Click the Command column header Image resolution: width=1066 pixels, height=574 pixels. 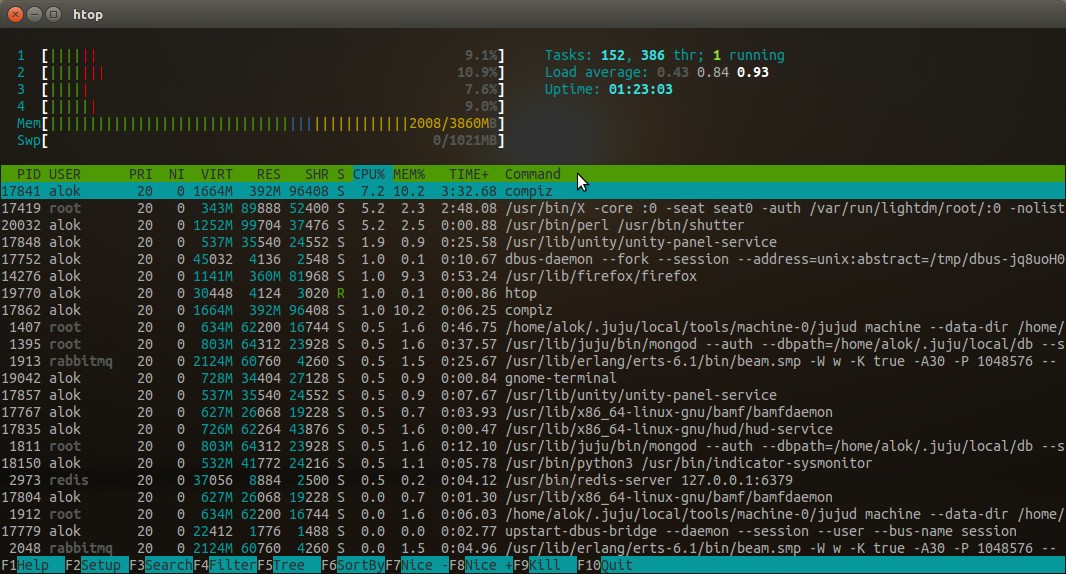point(533,174)
